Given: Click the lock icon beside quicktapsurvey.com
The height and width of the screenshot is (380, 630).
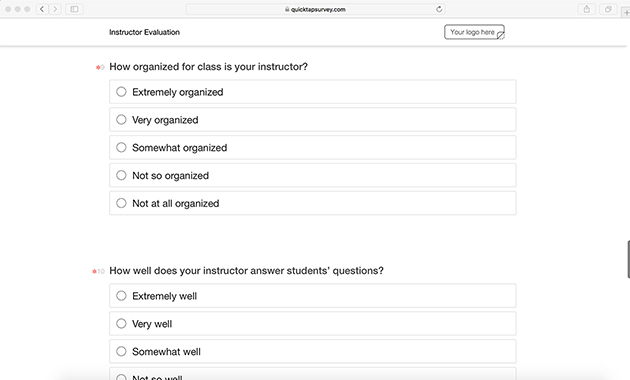Looking at the screenshot, I should (x=287, y=9).
